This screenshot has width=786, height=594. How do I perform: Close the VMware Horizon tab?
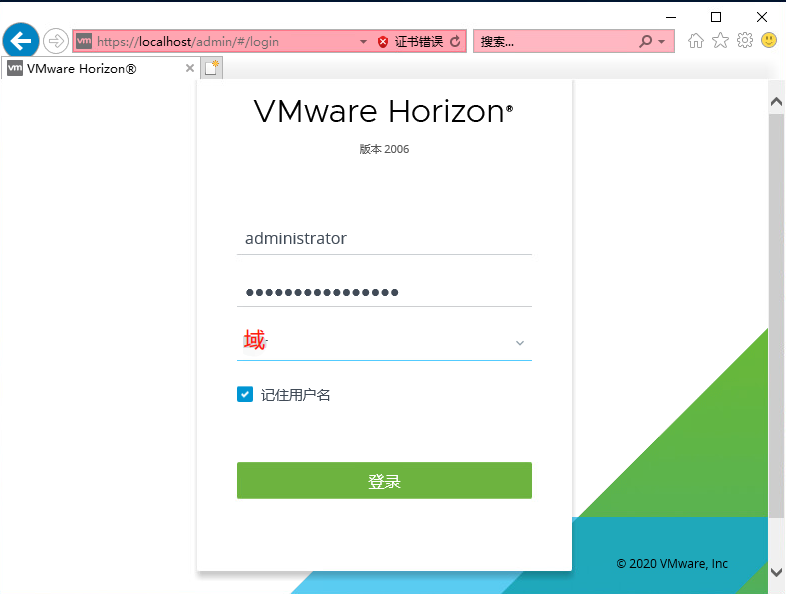click(190, 68)
